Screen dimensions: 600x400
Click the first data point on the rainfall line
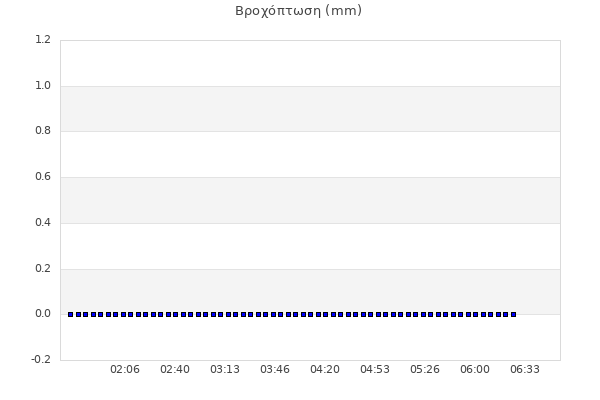coord(70,314)
